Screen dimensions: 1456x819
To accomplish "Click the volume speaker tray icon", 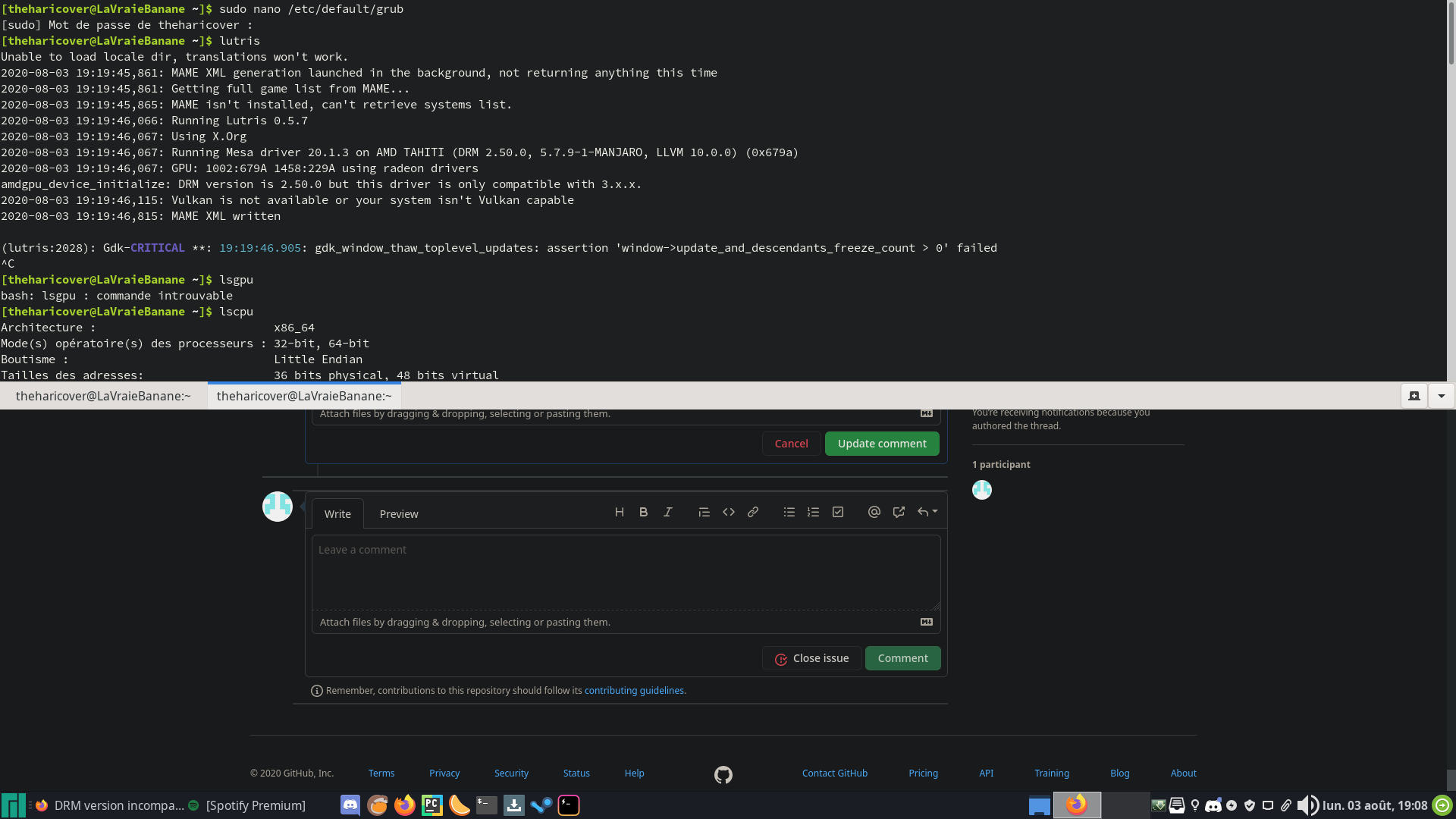I will click(x=1307, y=805).
